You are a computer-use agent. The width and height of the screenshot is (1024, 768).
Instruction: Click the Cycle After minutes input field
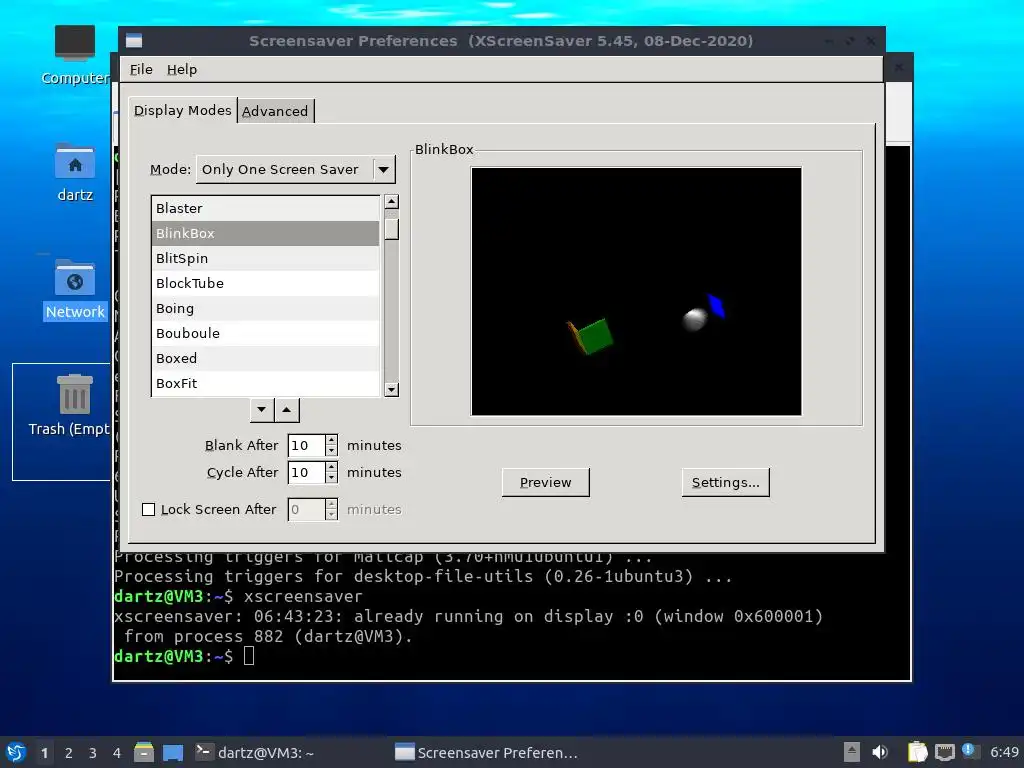pos(306,472)
